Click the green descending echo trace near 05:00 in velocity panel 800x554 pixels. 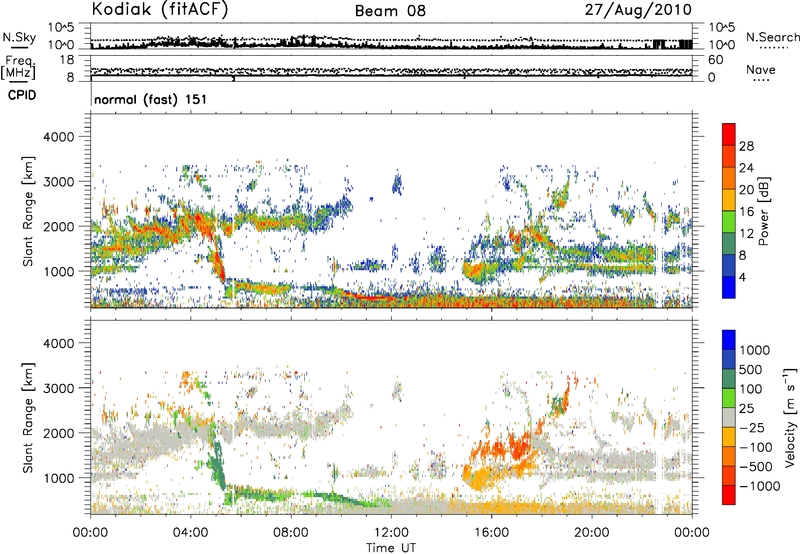(218, 467)
